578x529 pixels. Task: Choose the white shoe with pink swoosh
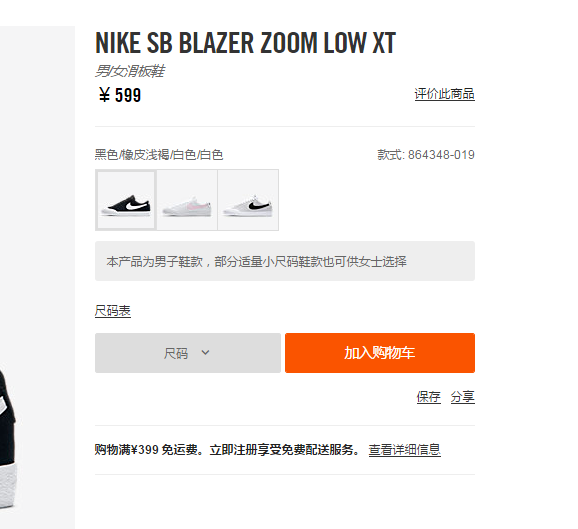point(187,200)
